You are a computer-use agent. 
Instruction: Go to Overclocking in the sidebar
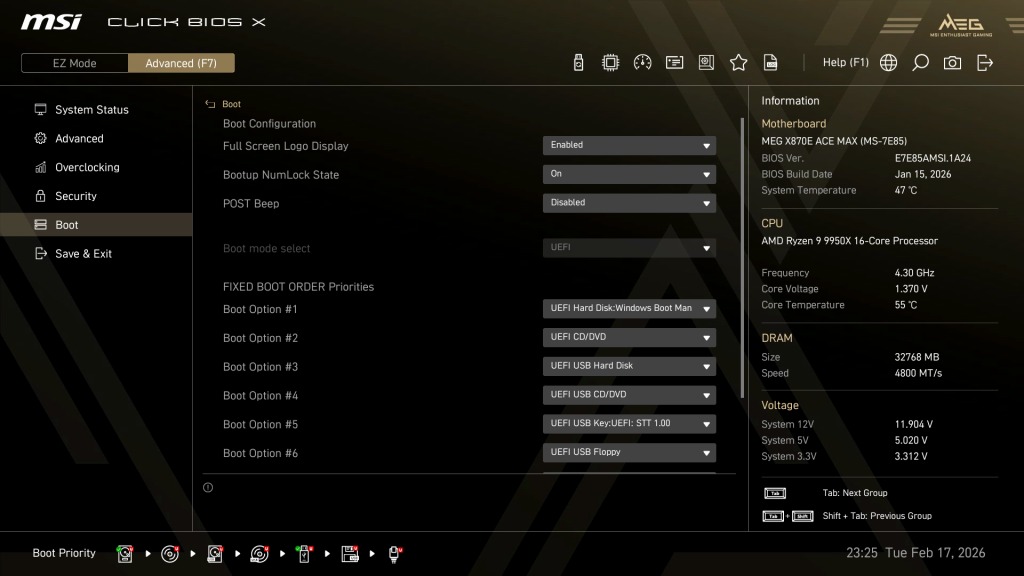[96, 167]
